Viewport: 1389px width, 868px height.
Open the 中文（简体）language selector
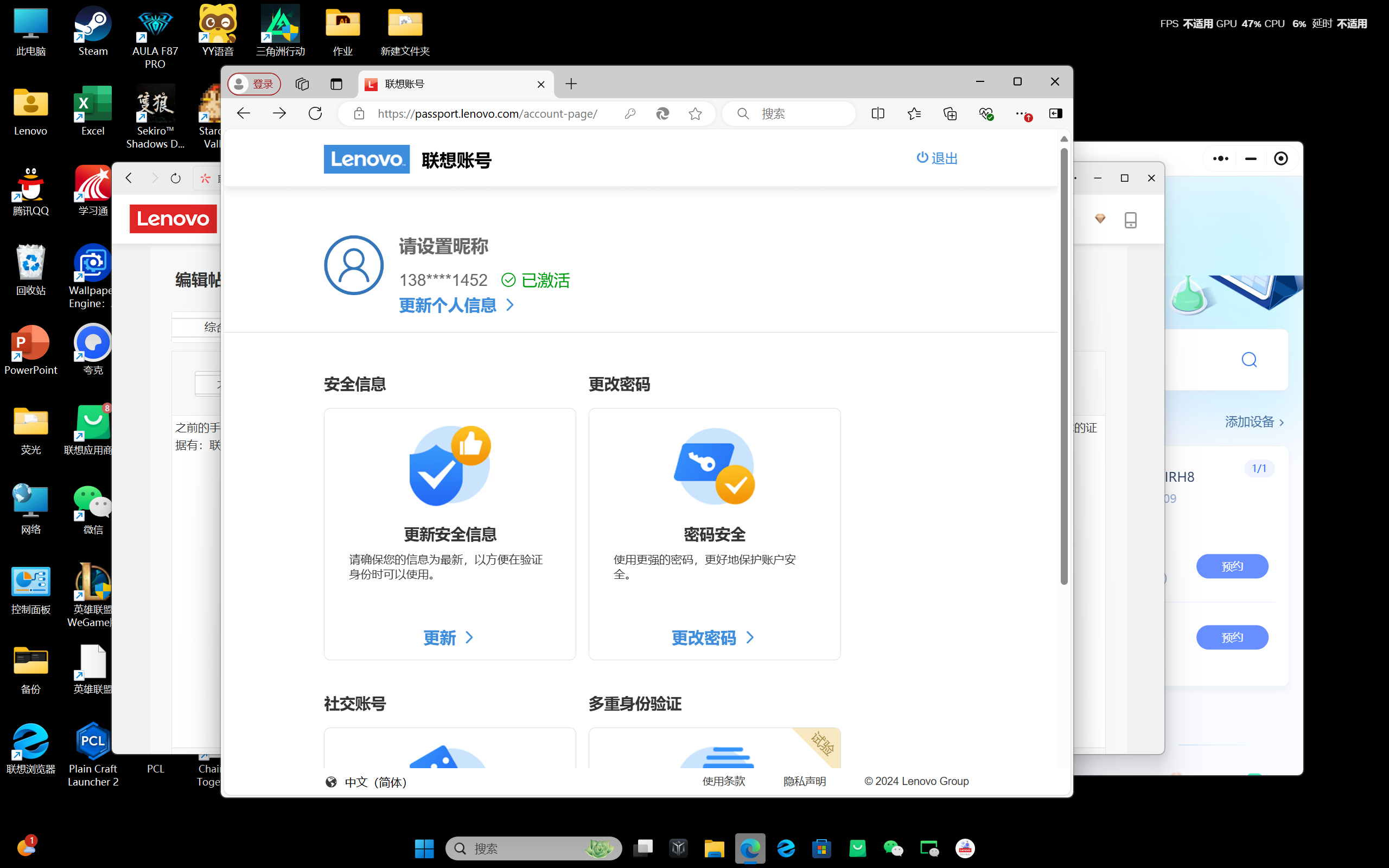point(366,782)
